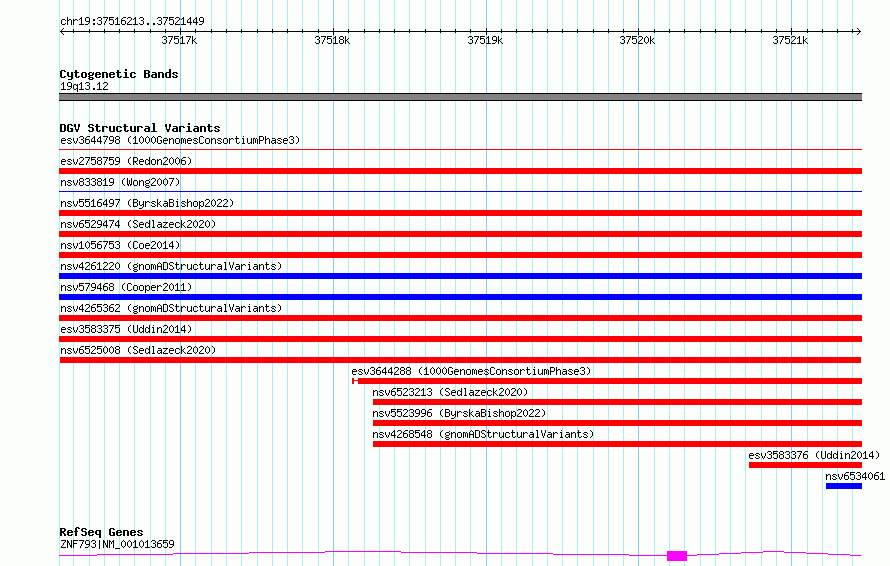
Task: Select esv3583376 (Uddin2014) variant label
Action: pos(814,455)
